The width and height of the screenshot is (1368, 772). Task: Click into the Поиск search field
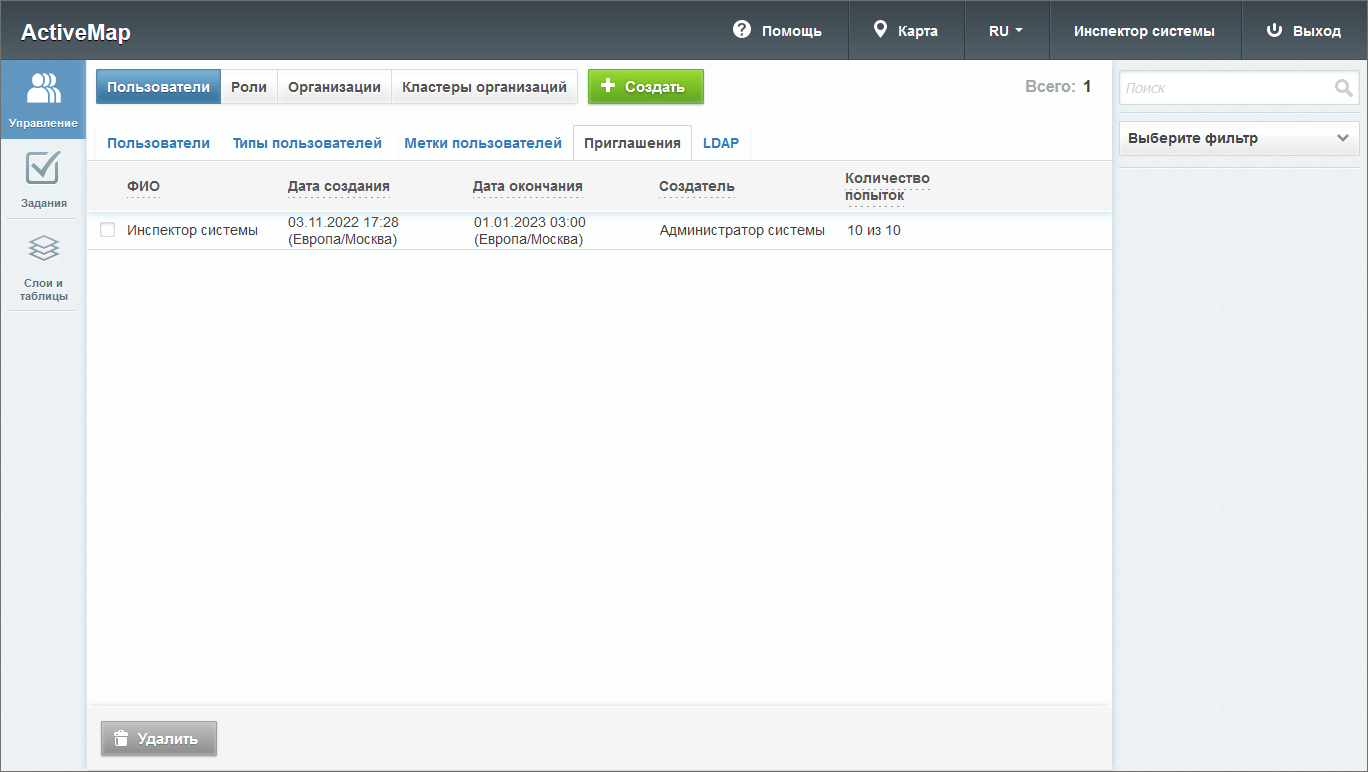coord(1225,88)
